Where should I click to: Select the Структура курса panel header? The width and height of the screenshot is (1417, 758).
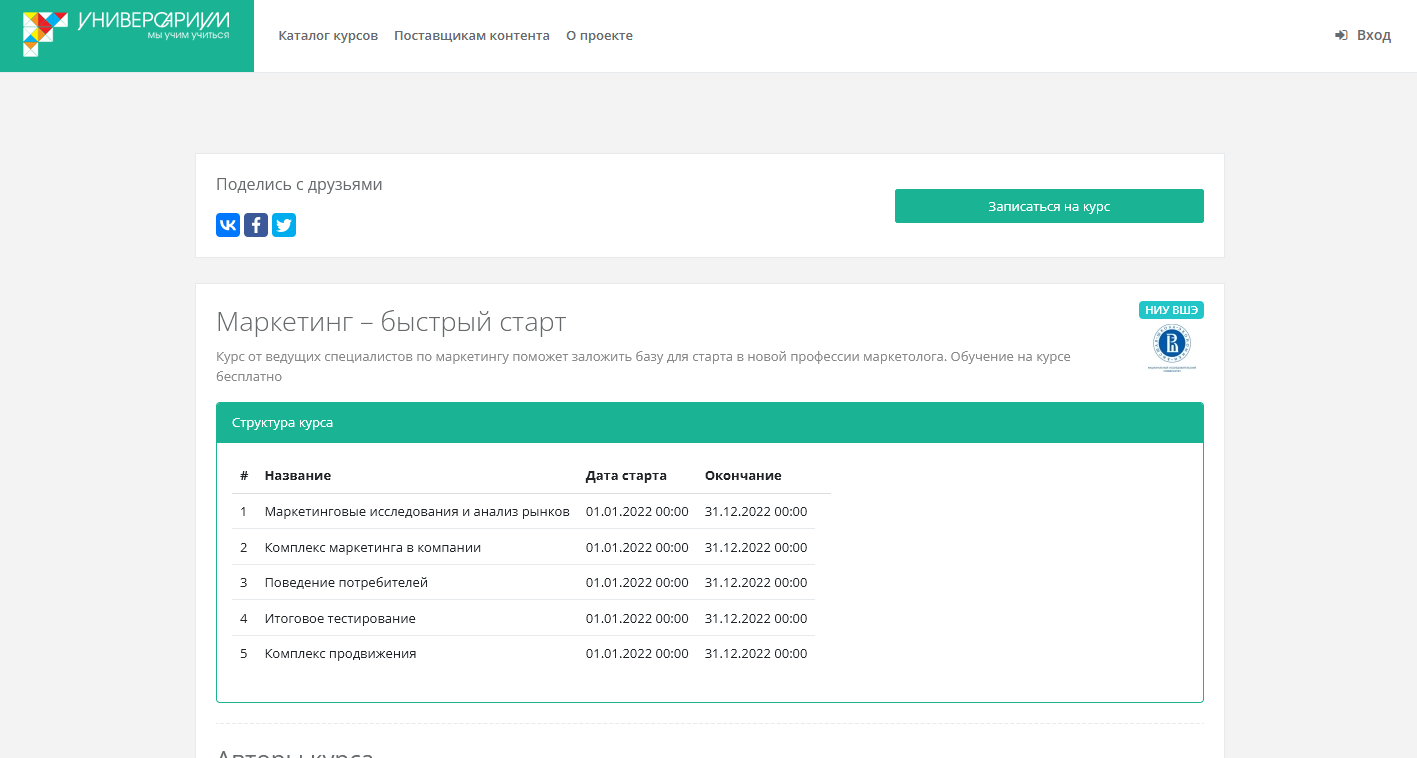(x=709, y=423)
